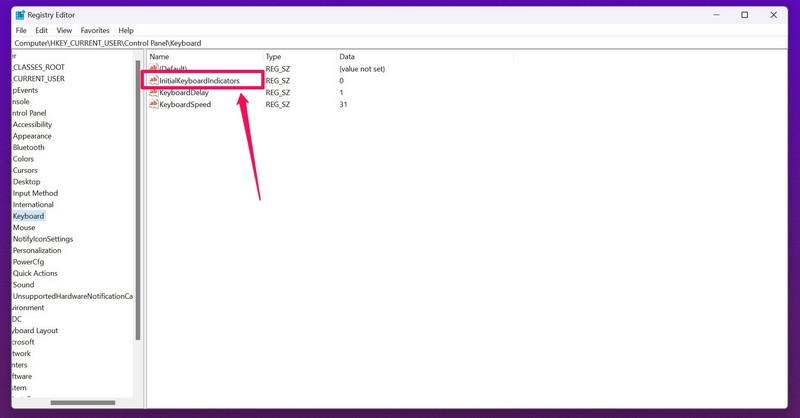This screenshot has height=418, width=800.
Task: Open the Help menu
Action: pos(126,31)
